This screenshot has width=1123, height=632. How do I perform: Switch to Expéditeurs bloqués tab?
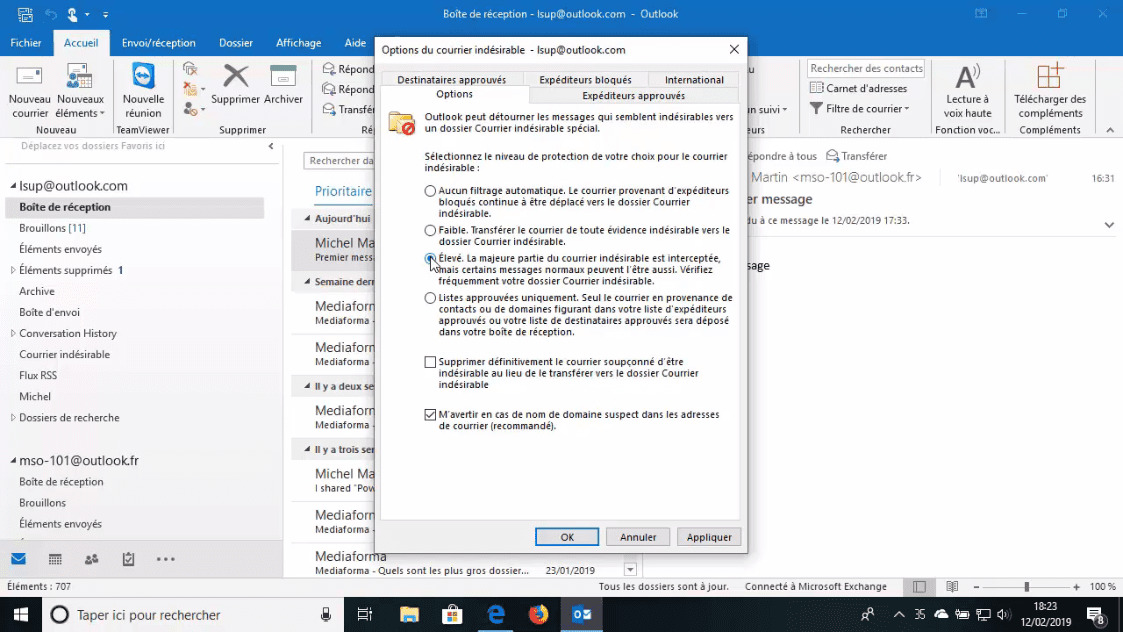[x=585, y=80]
